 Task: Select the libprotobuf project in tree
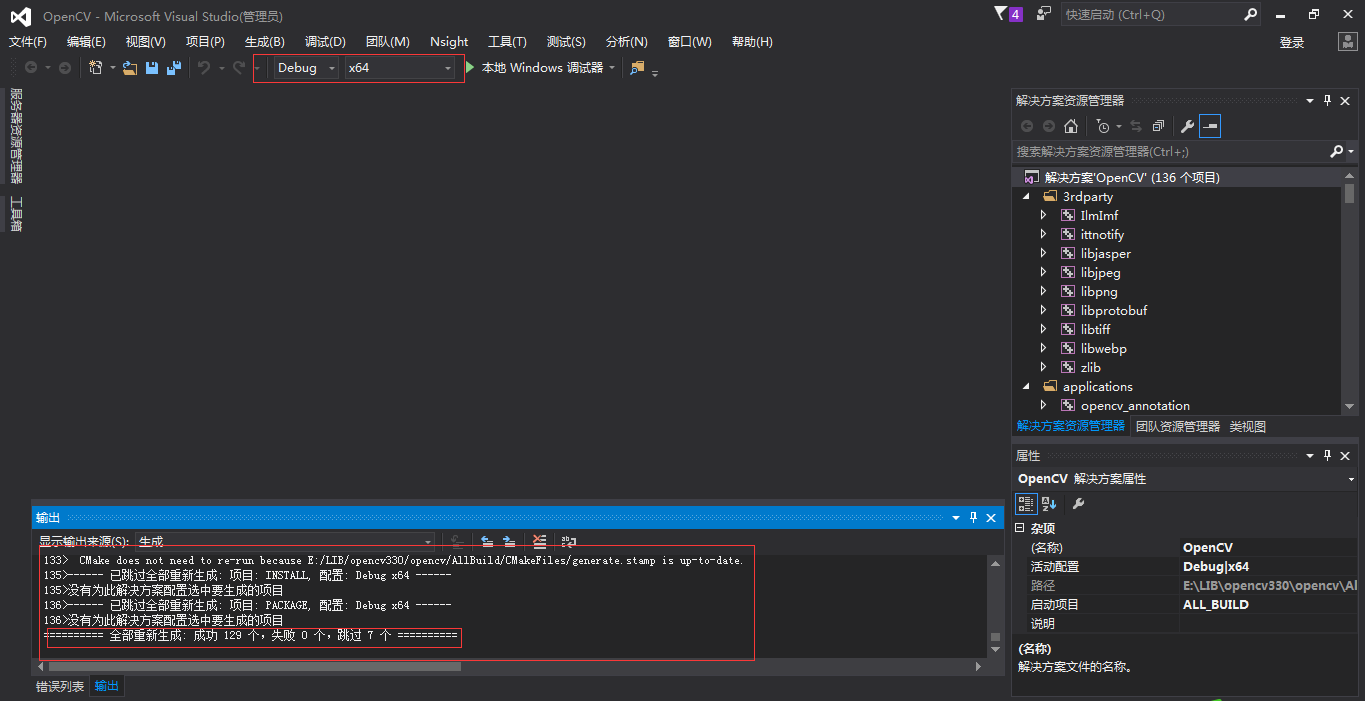[x=1113, y=311]
